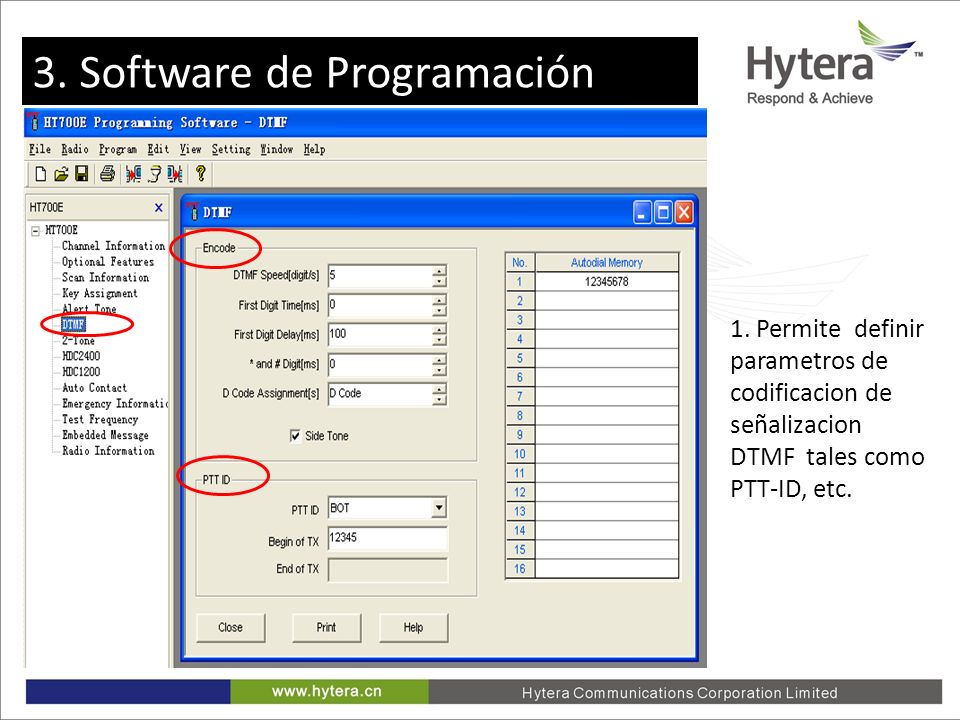Click the HT700E Programming Software title icon
The width and height of the screenshot is (960, 720).
34,122
